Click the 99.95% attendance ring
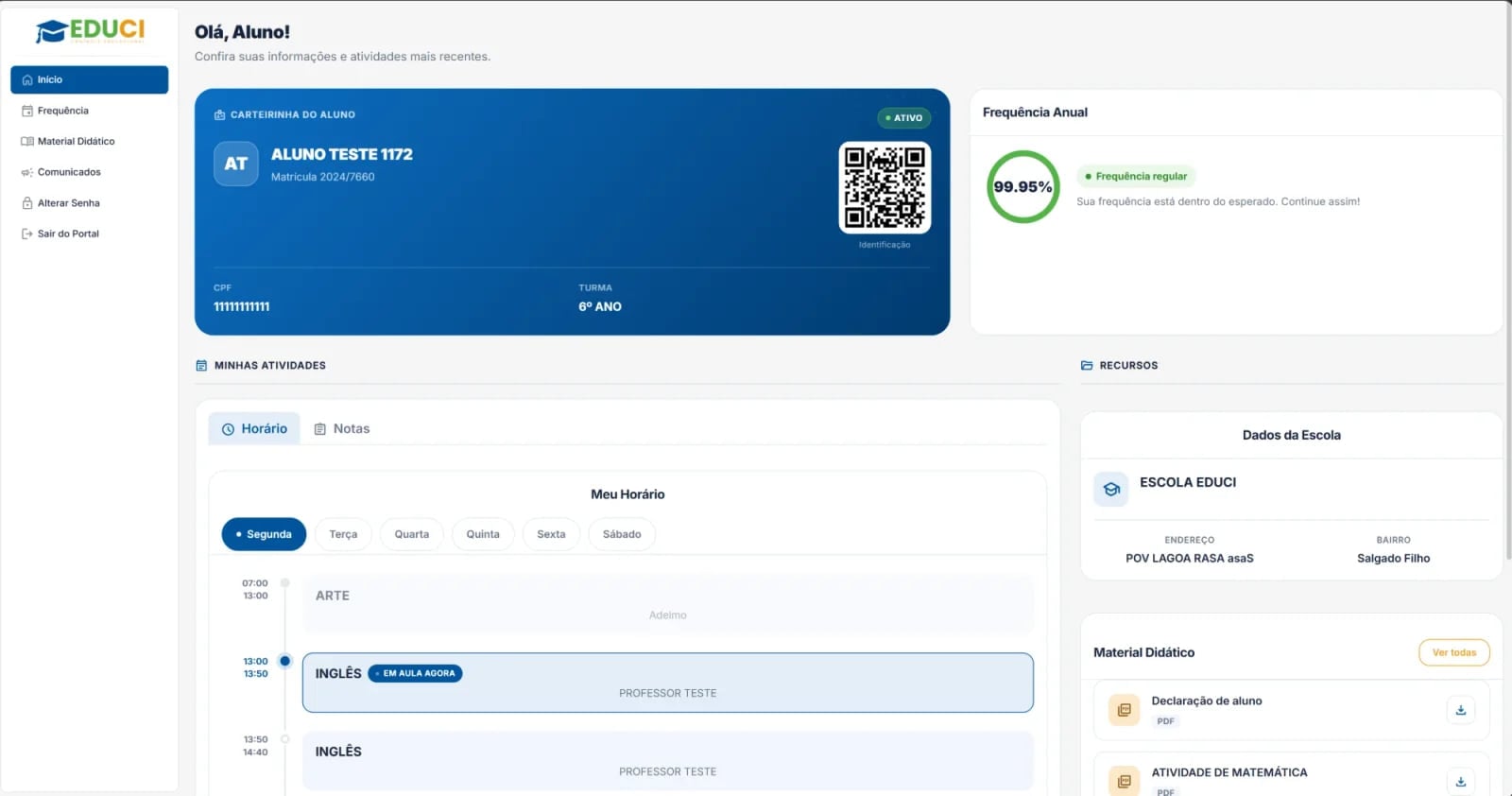 click(1022, 187)
